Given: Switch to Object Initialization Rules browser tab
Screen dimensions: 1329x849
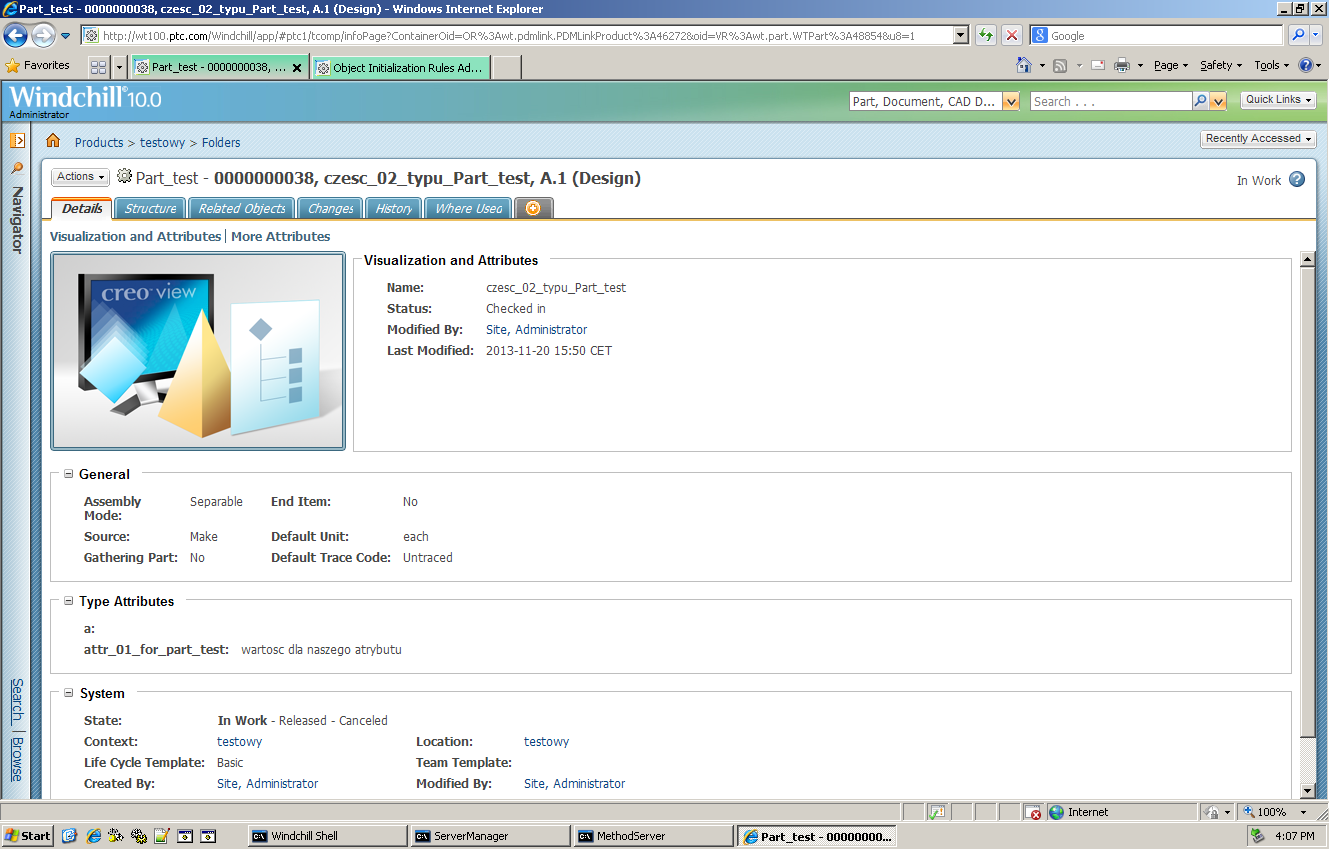Looking at the screenshot, I should [x=401, y=68].
